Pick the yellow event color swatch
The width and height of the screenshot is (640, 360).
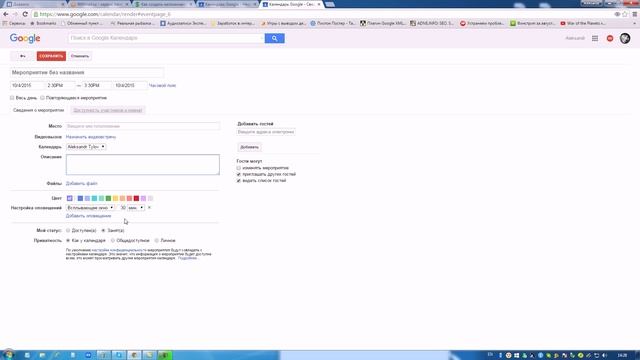[x=116, y=198]
